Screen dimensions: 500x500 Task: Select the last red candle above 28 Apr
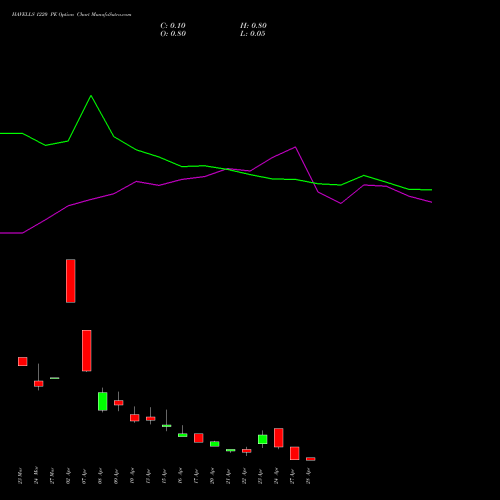click(x=311, y=459)
